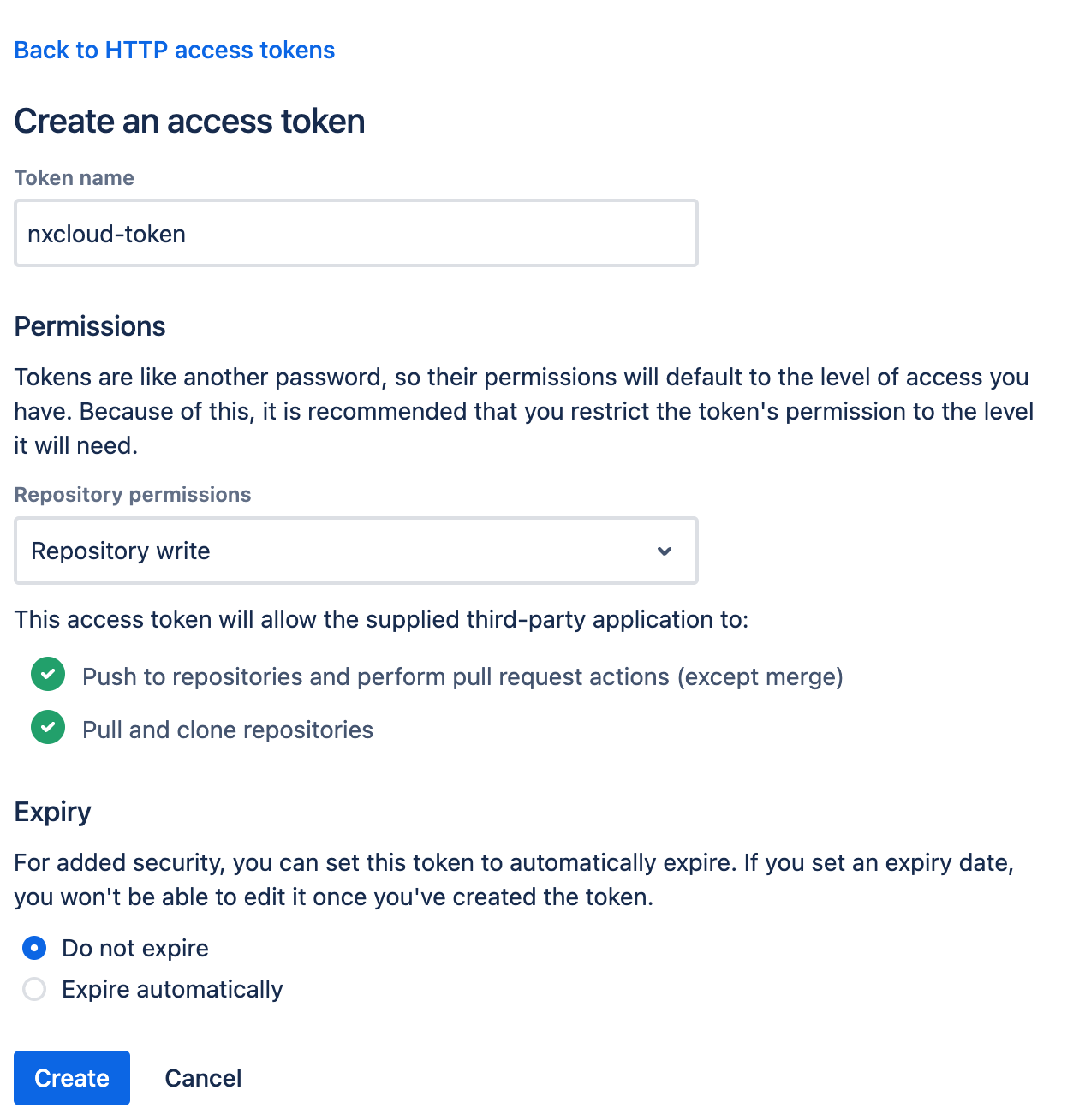Screen dimensions: 1091x1120
Task: Click the green checkmark beside push permission
Action: pos(48,675)
